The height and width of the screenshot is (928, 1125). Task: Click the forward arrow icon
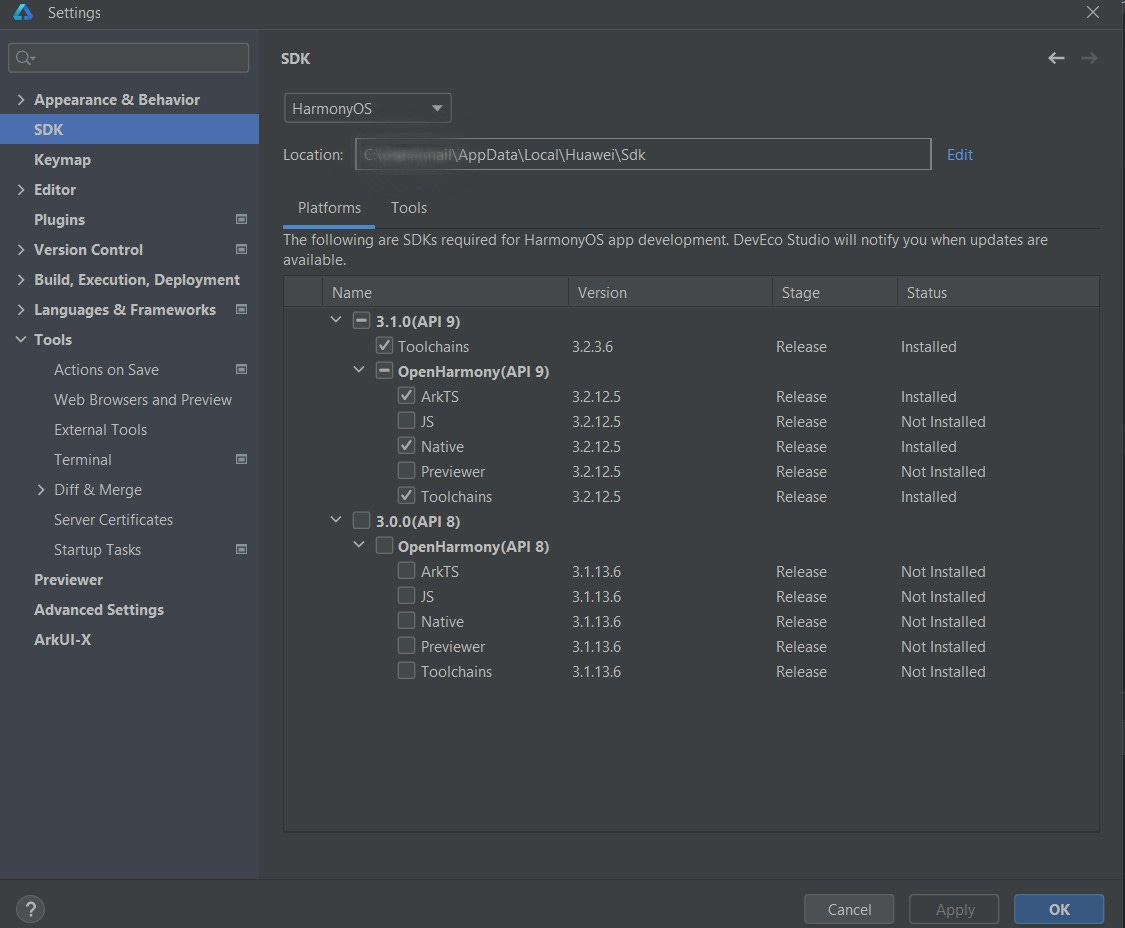point(1089,58)
